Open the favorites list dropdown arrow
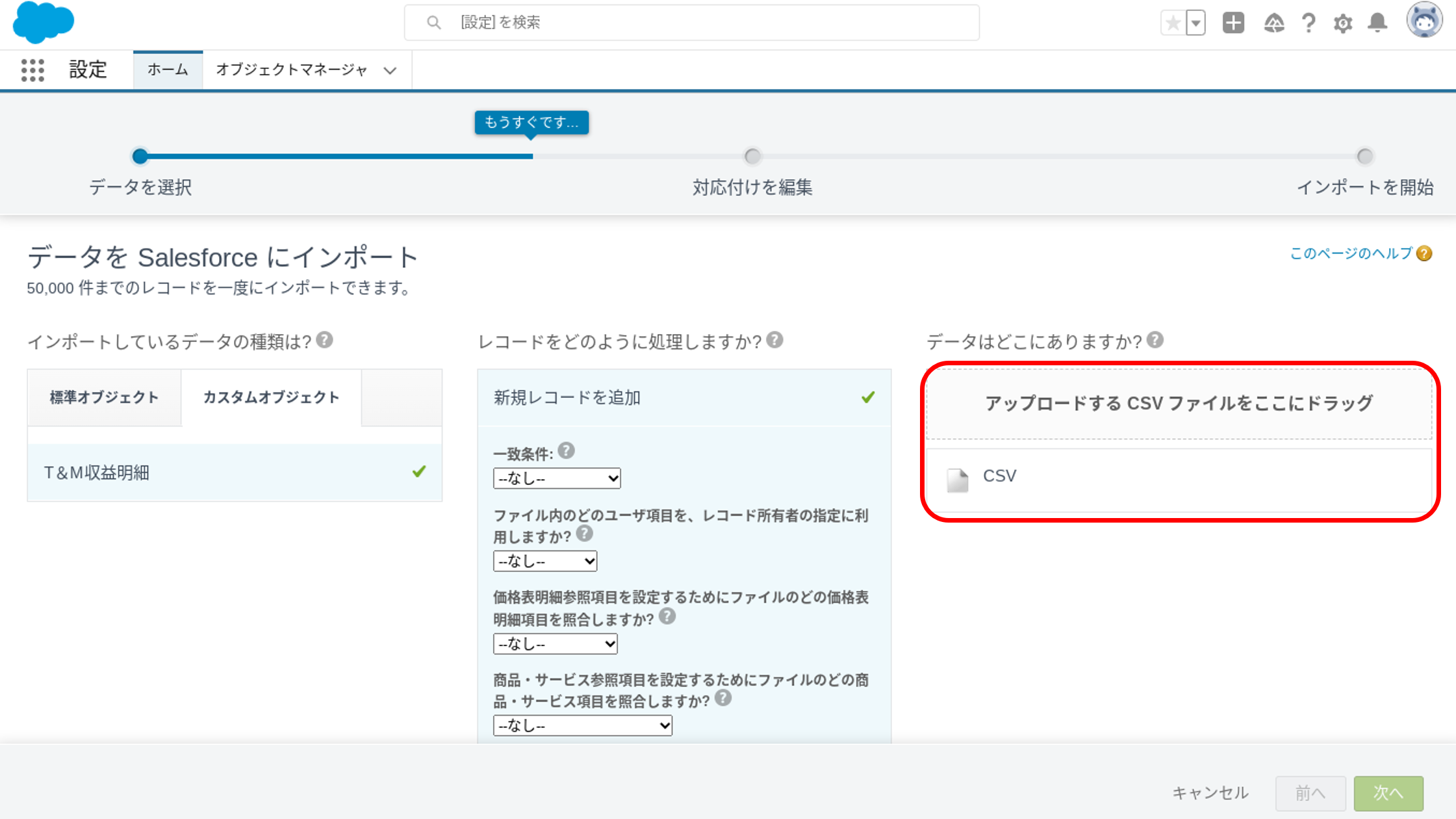This screenshot has height=819, width=1456. (1195, 23)
